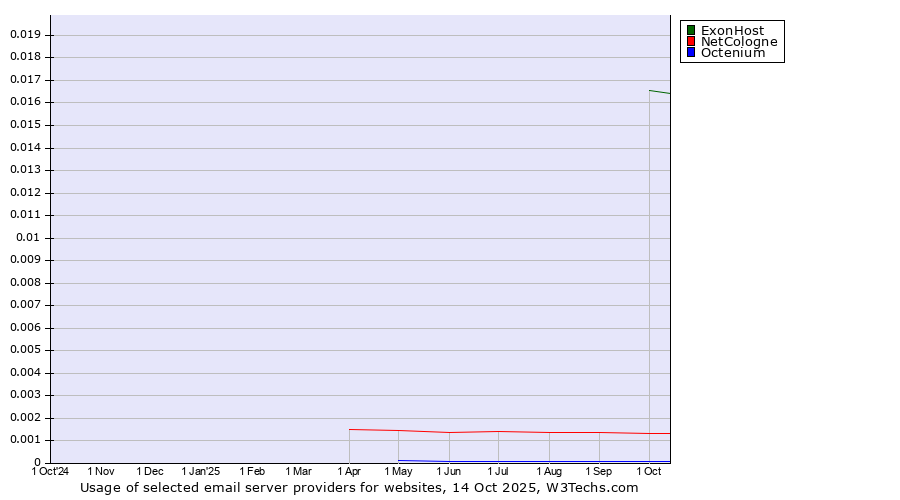Click the 0.001 y-axis label
This screenshot has width=900, height=500.
pos(25,440)
